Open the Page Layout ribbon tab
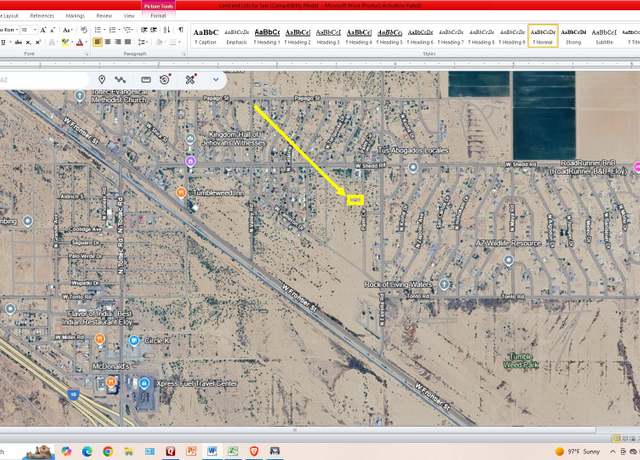This screenshot has height=460, width=640. click(x=9, y=16)
